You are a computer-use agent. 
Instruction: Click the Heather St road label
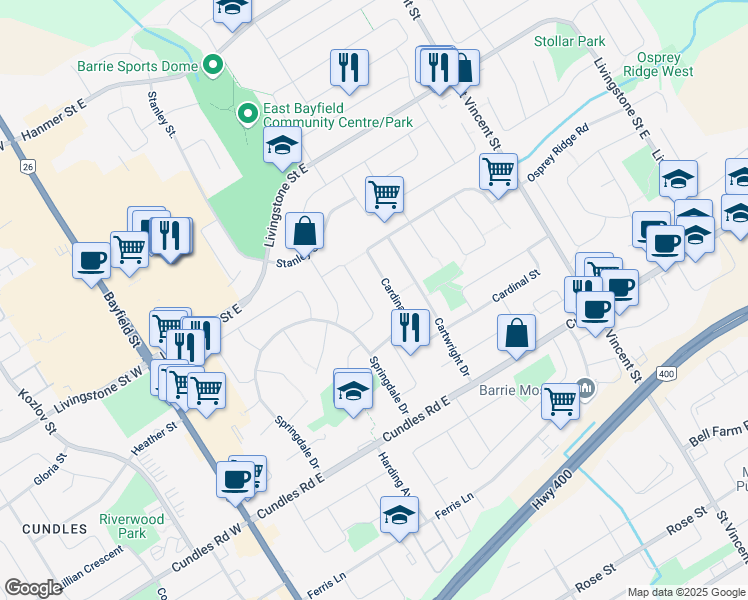[154, 438]
